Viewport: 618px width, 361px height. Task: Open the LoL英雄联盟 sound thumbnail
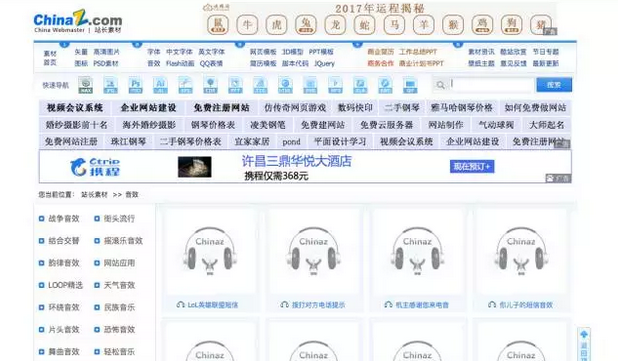coord(210,252)
